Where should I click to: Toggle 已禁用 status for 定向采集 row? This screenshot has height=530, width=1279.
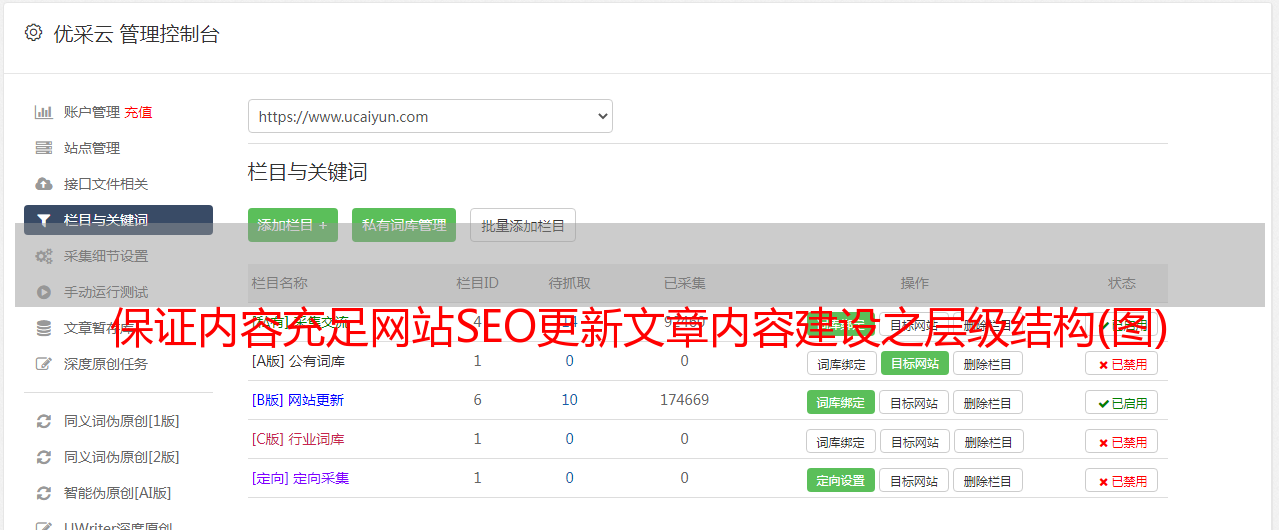(1122, 481)
